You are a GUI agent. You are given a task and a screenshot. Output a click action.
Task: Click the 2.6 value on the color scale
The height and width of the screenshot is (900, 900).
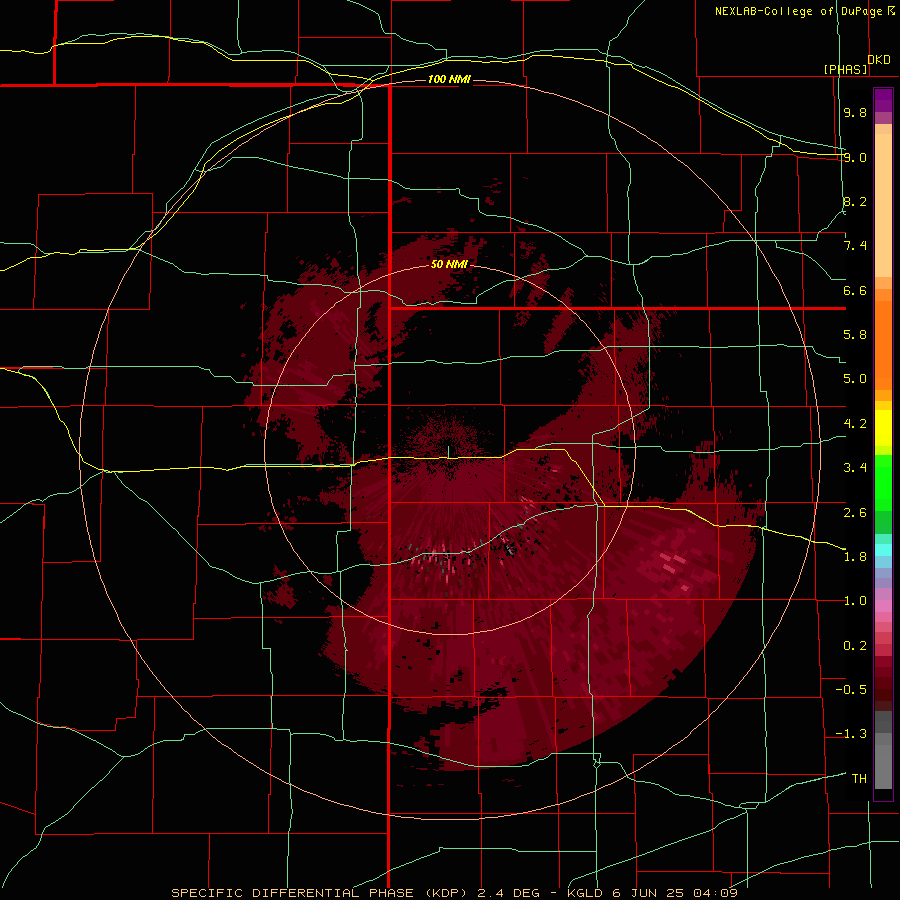pyautogui.click(x=855, y=513)
